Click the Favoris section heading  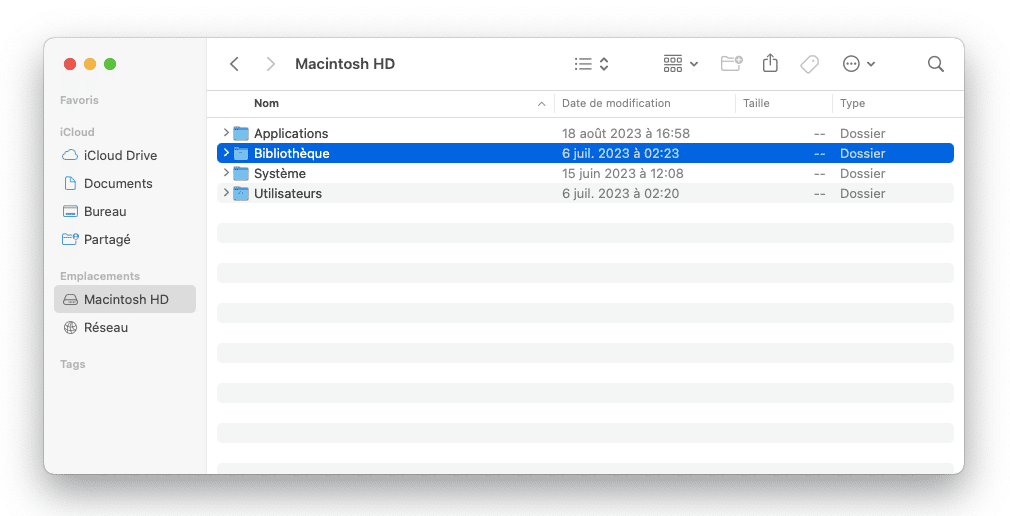click(79, 100)
